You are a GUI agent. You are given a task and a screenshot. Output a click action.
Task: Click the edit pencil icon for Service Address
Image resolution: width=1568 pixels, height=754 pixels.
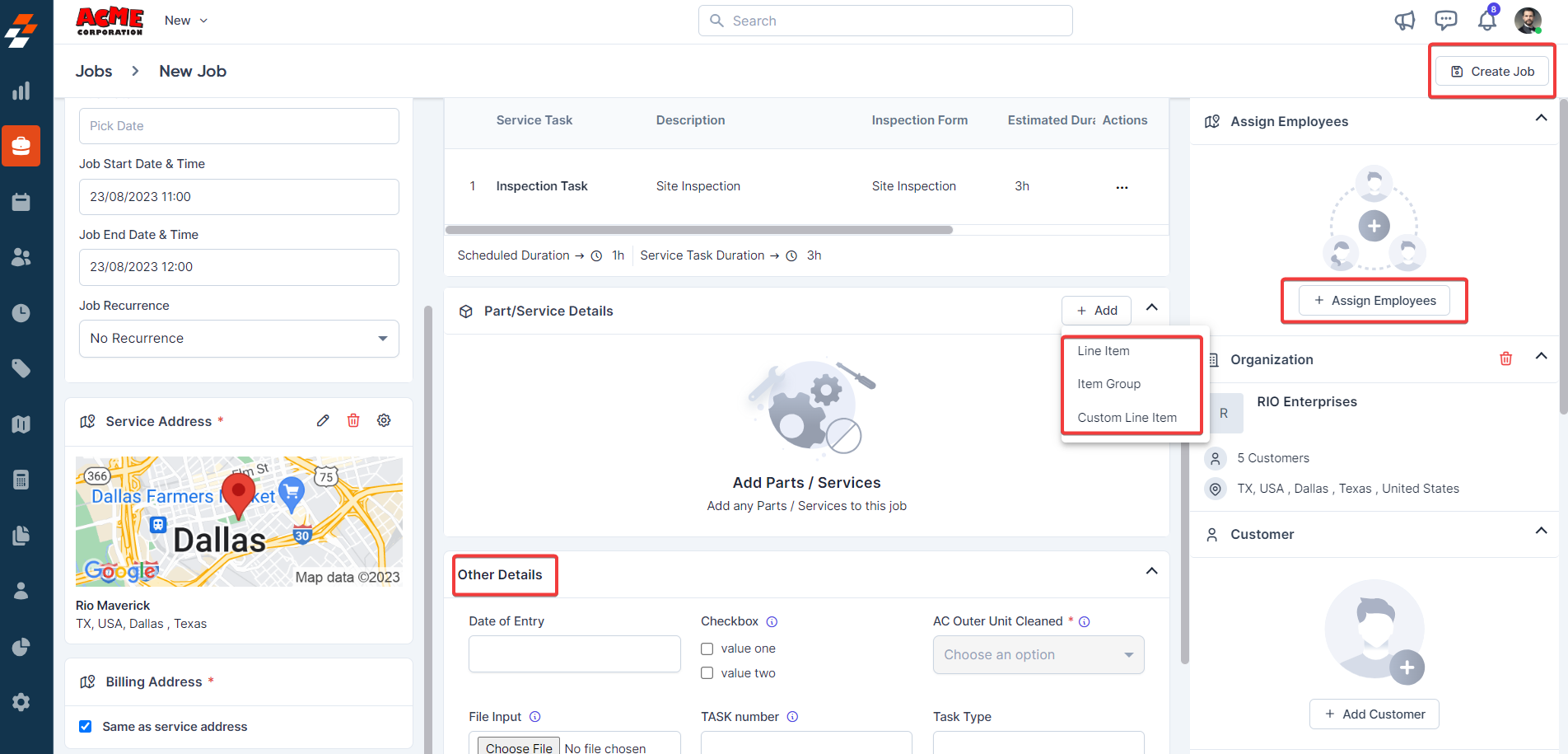click(323, 421)
